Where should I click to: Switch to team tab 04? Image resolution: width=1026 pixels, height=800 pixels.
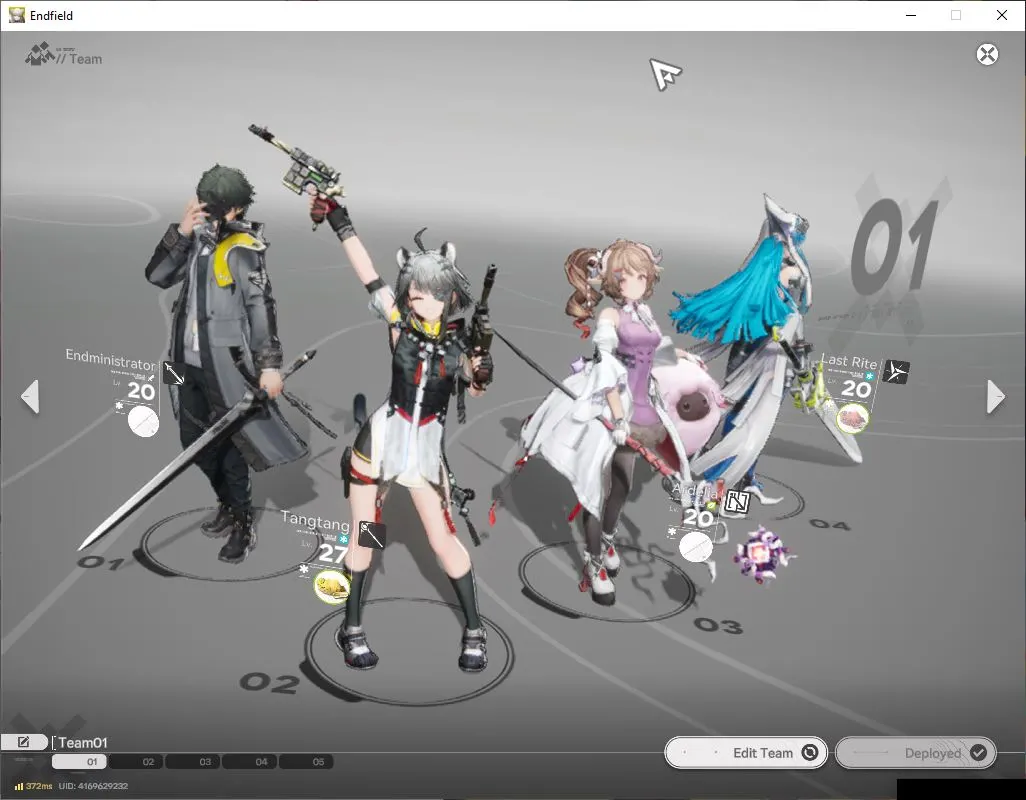(261, 762)
